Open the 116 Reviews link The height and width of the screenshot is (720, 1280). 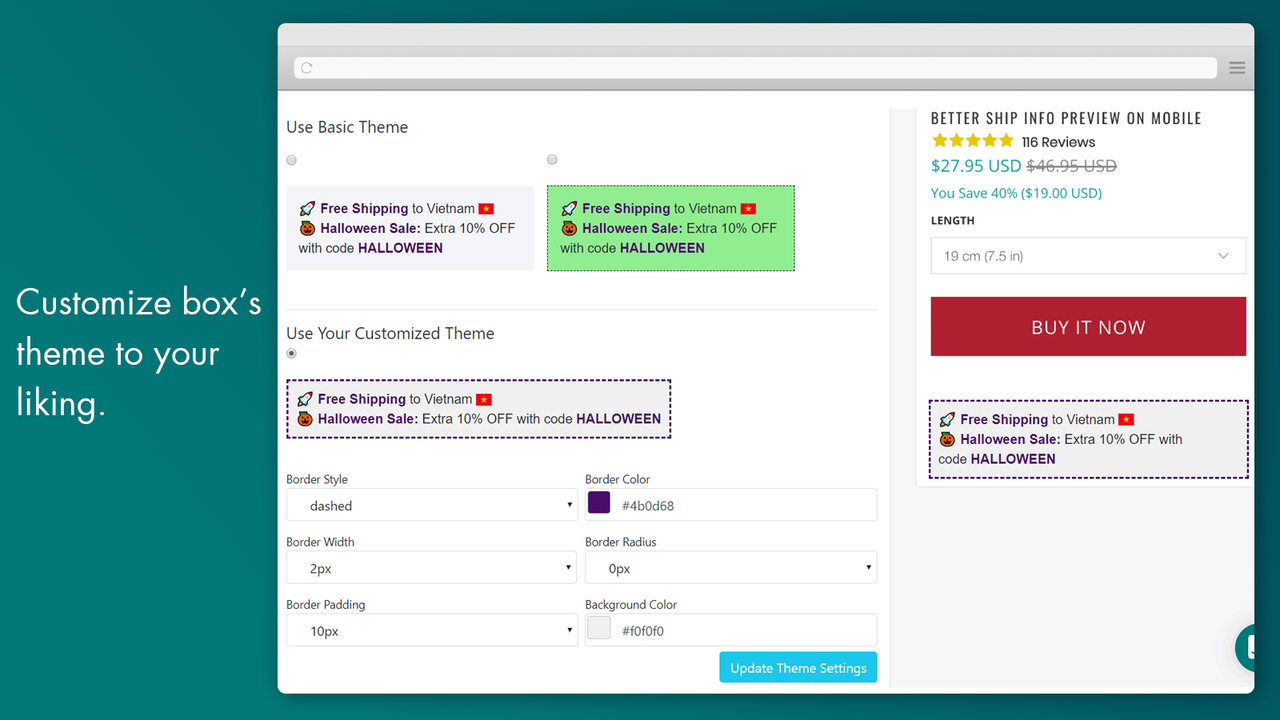click(x=1058, y=141)
